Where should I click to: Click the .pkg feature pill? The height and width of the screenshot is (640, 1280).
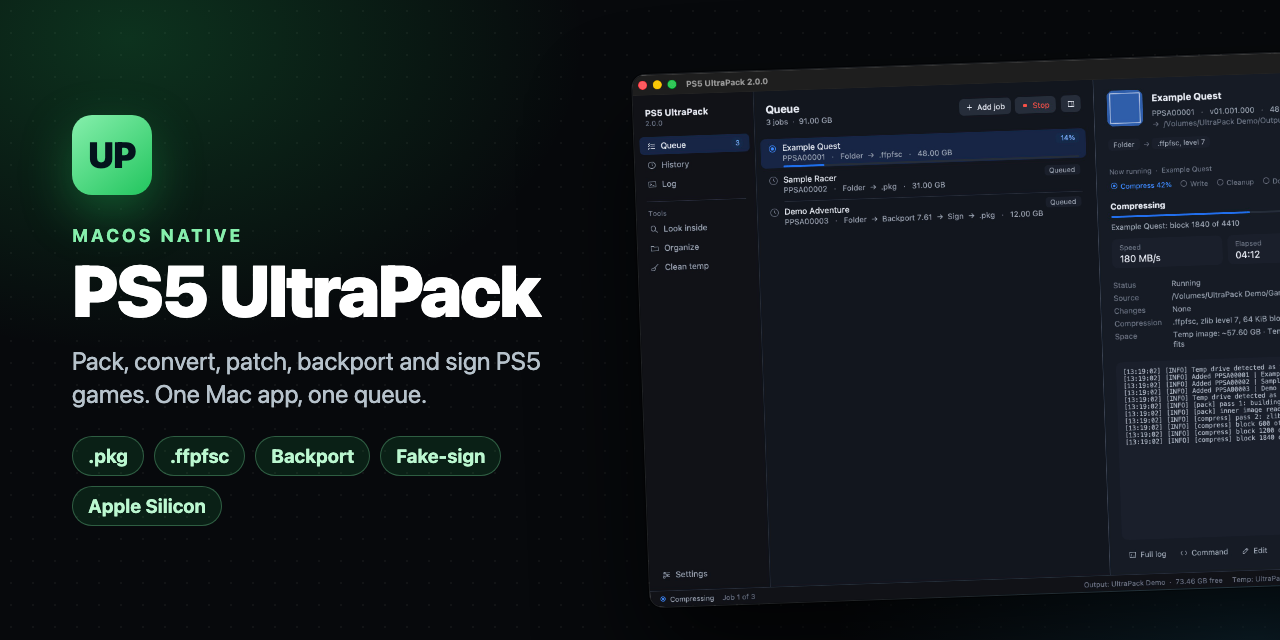pos(108,456)
